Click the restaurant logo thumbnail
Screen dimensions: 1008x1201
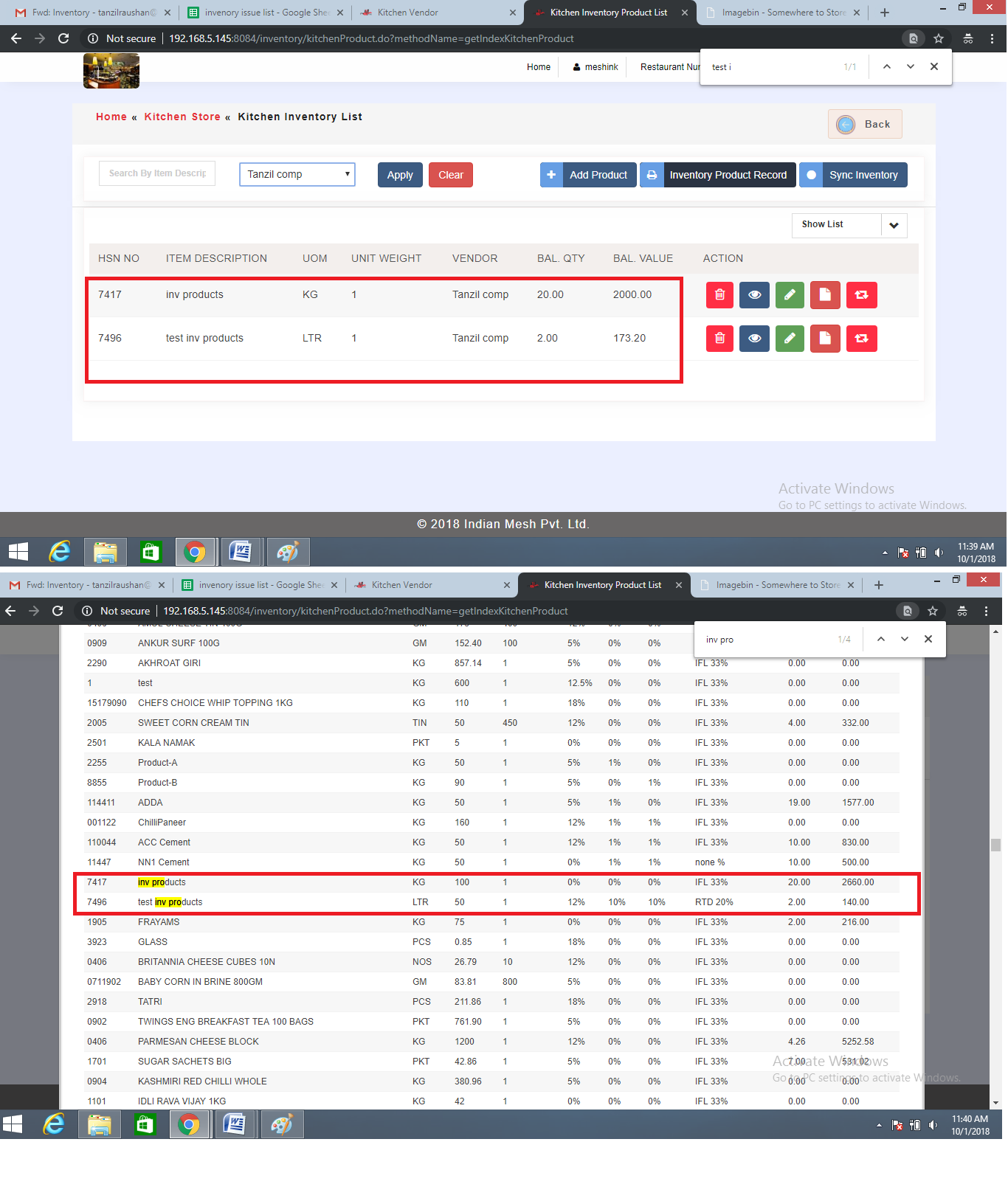[111, 71]
